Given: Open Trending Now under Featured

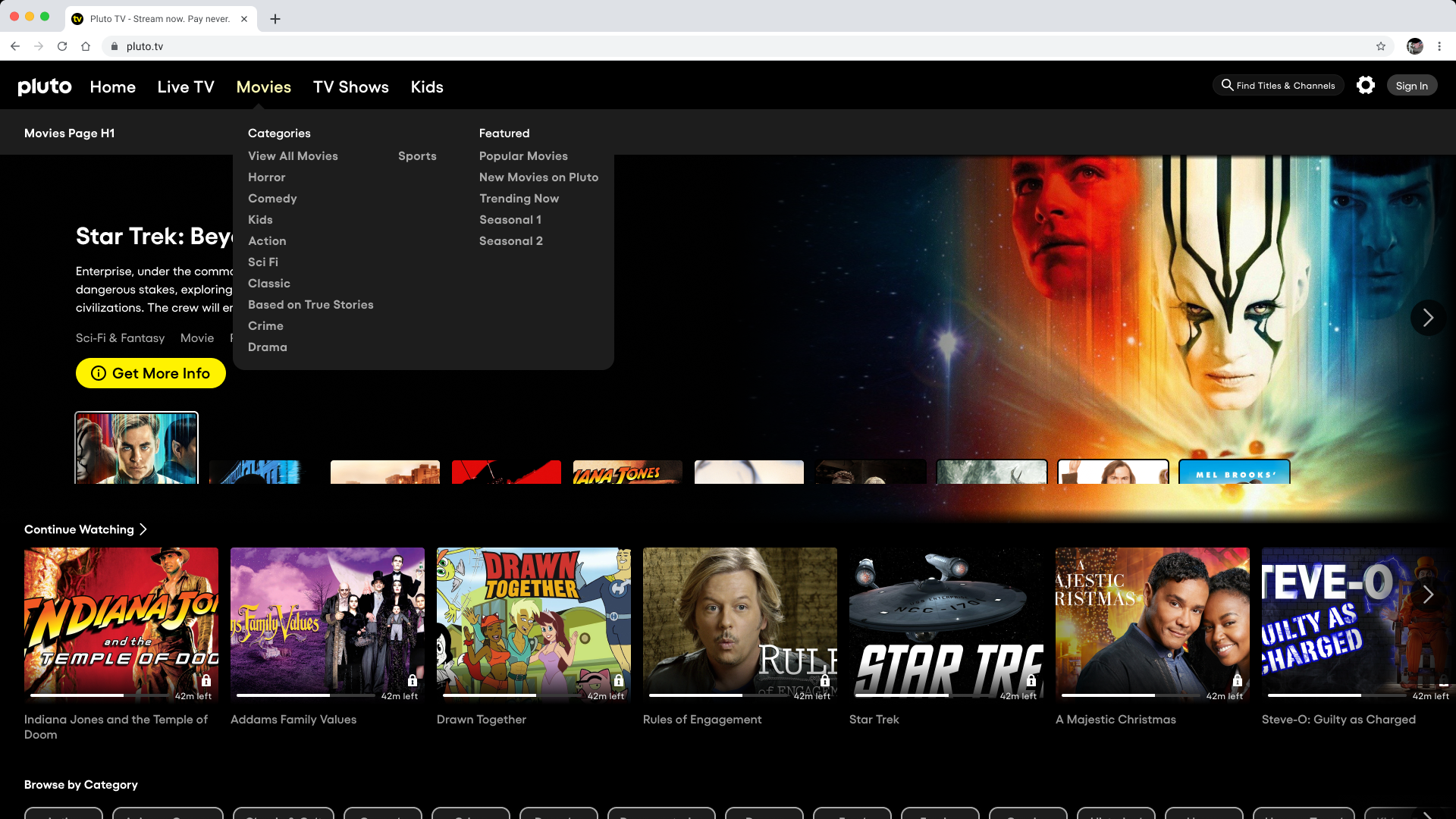Looking at the screenshot, I should click(x=519, y=198).
